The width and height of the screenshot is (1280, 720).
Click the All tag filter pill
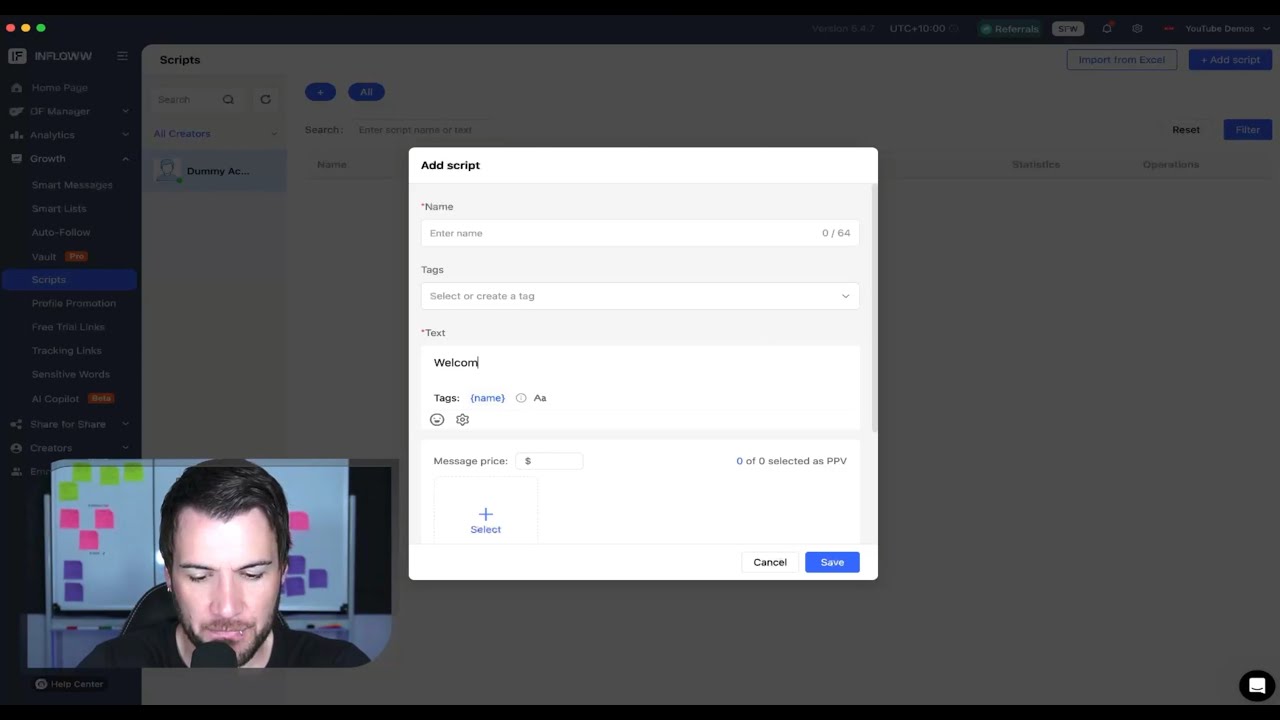click(366, 92)
